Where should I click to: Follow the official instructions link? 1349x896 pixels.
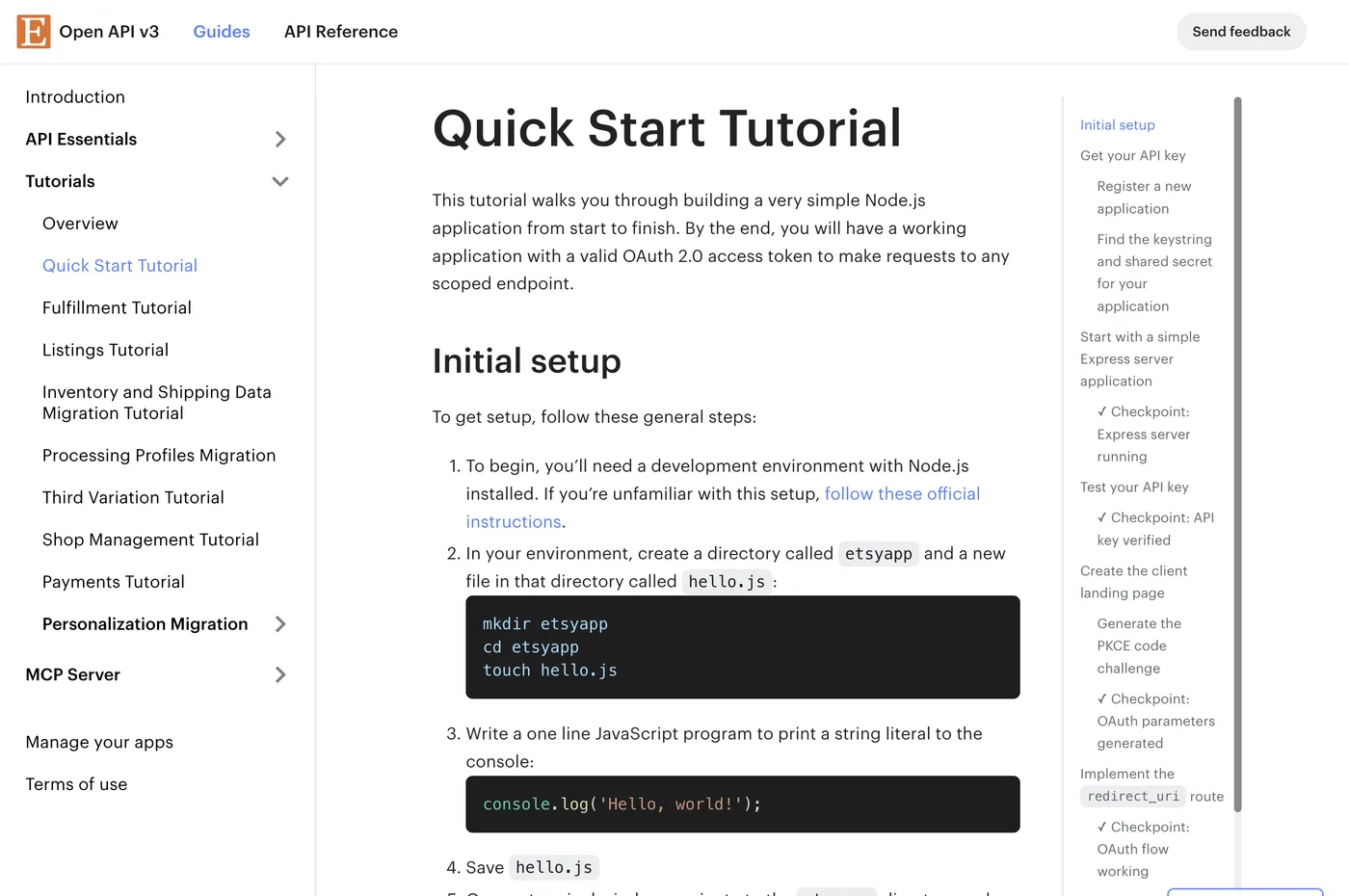point(723,508)
